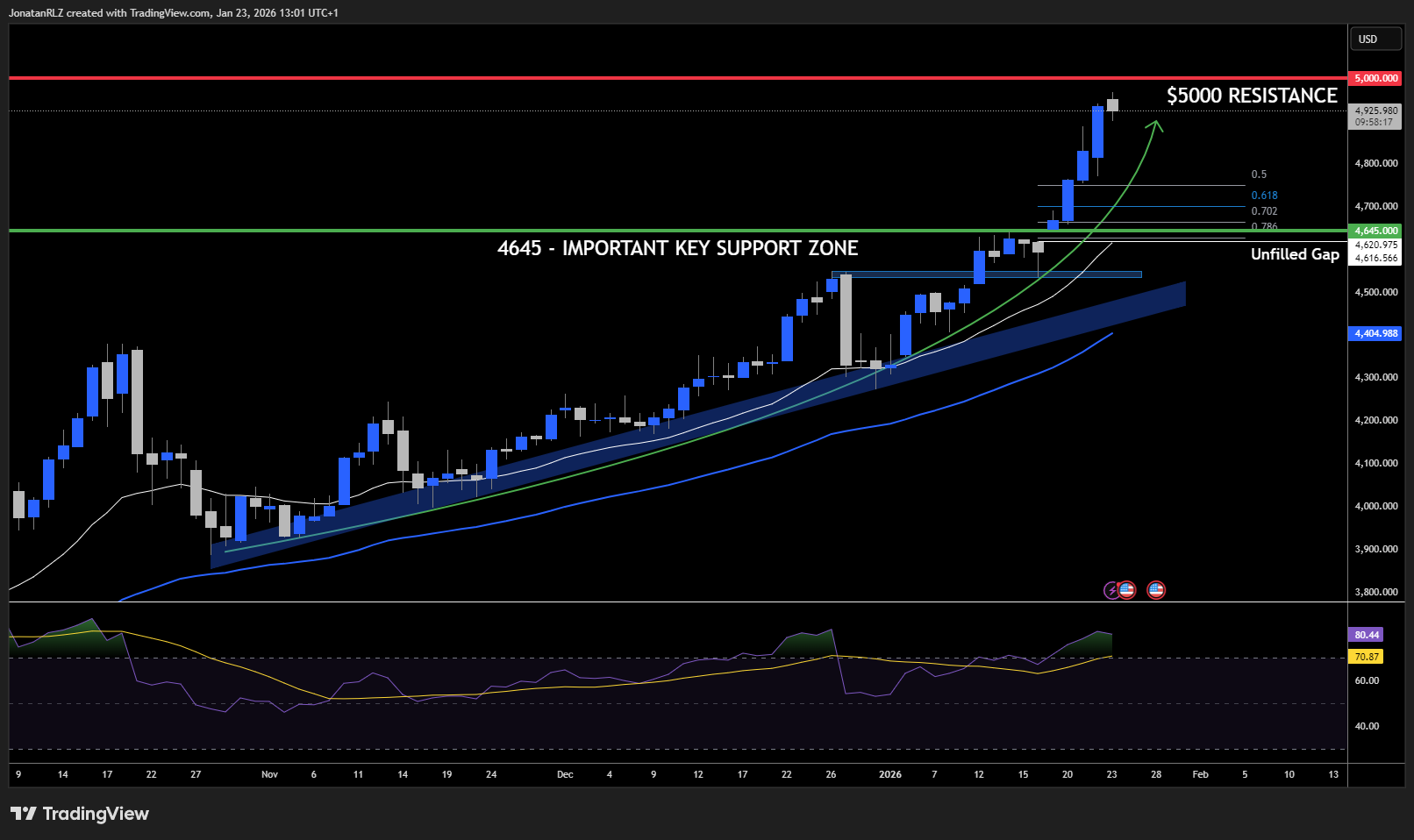Click the purple lightning bolt event icon

point(1111,590)
